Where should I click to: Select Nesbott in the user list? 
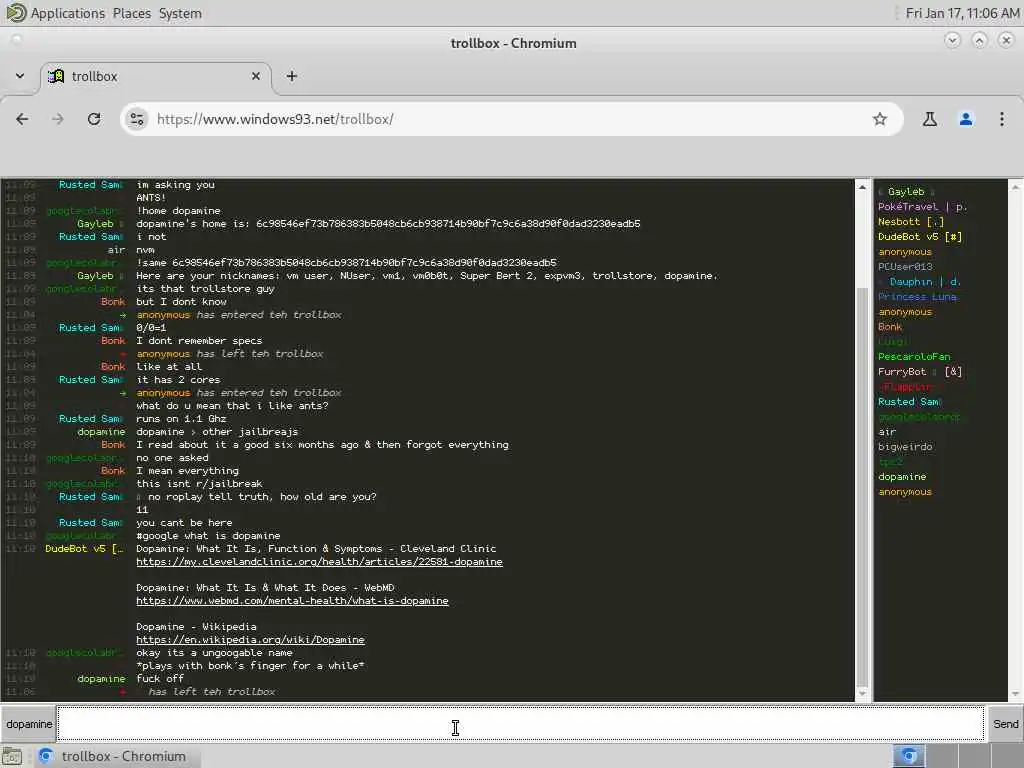910,221
